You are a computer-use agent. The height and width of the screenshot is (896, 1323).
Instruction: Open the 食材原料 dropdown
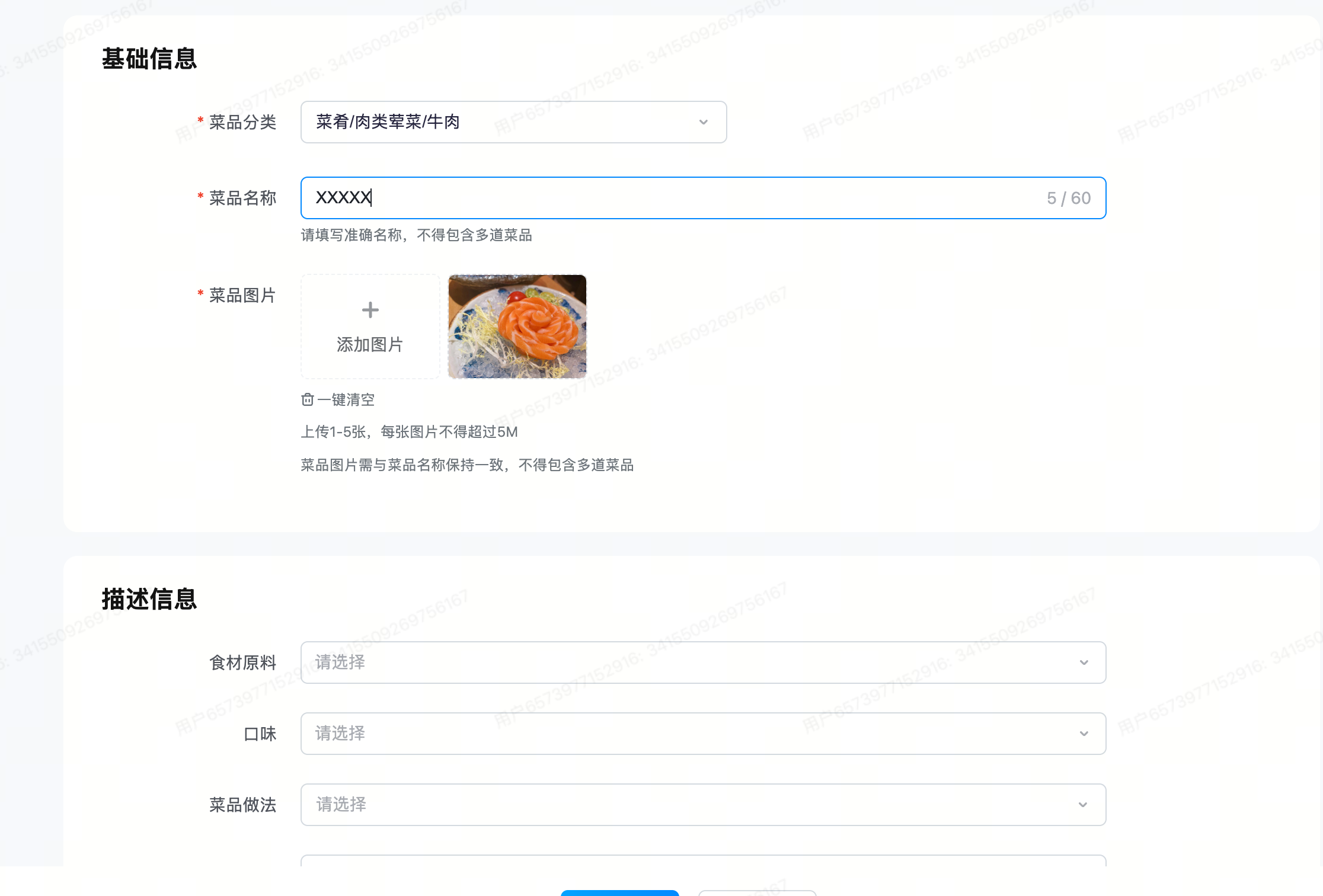(703, 663)
